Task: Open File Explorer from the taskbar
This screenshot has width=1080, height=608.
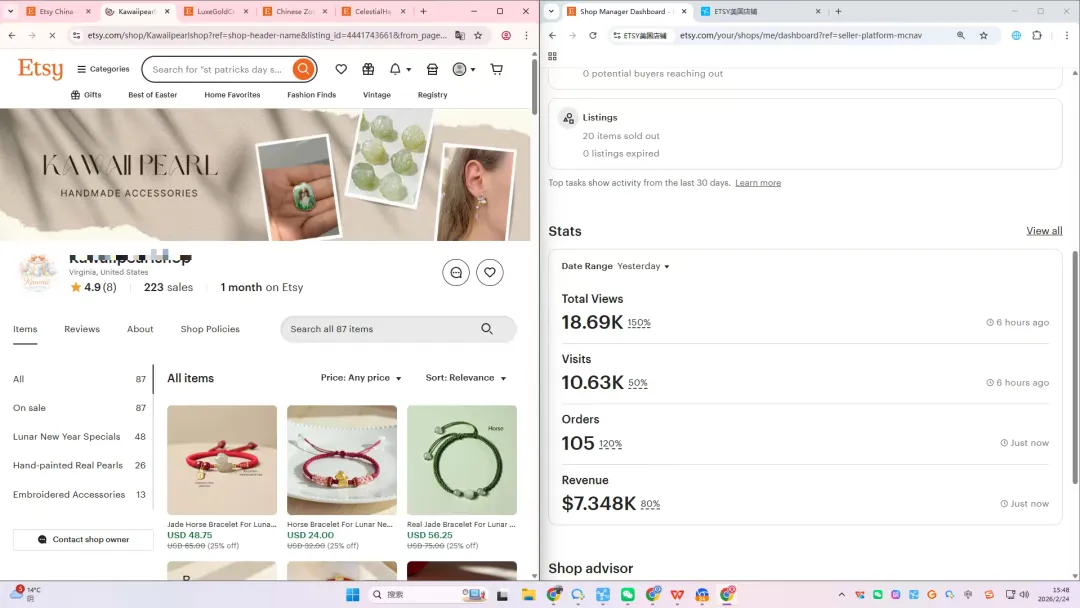Action: pyautogui.click(x=528, y=594)
